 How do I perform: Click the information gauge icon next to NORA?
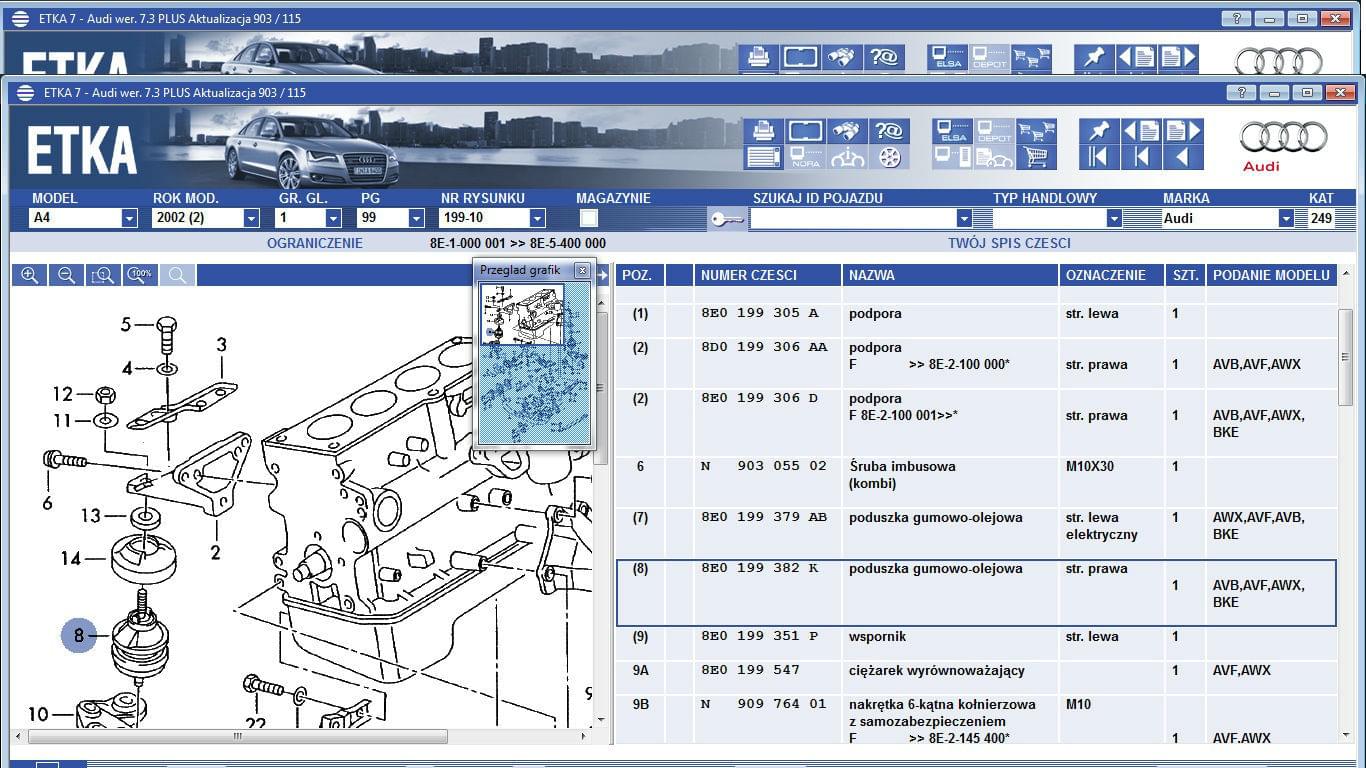(846, 157)
